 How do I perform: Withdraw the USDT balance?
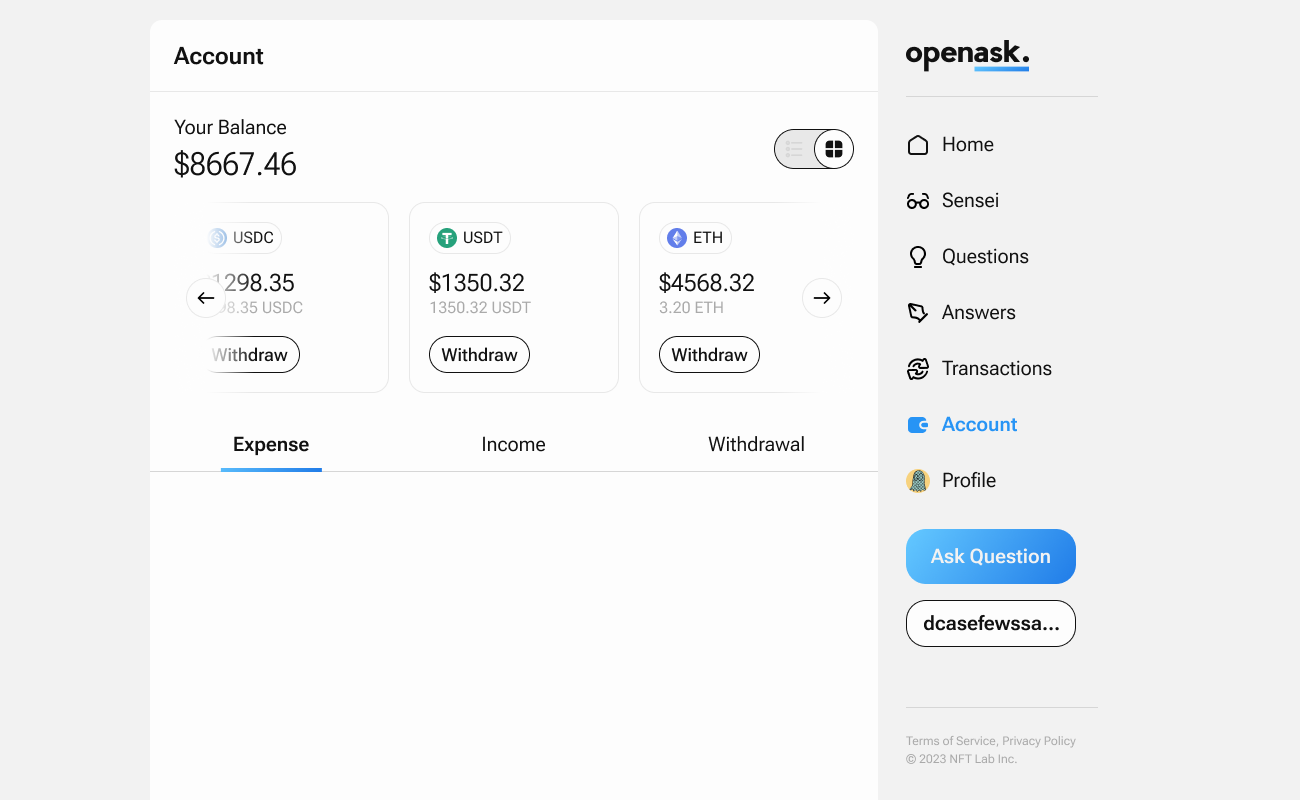[x=479, y=354]
